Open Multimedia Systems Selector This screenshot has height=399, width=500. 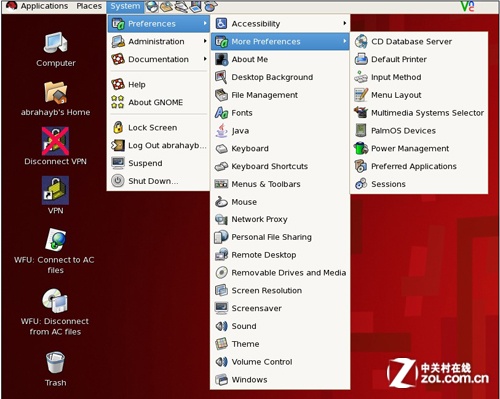pyautogui.click(x=419, y=113)
